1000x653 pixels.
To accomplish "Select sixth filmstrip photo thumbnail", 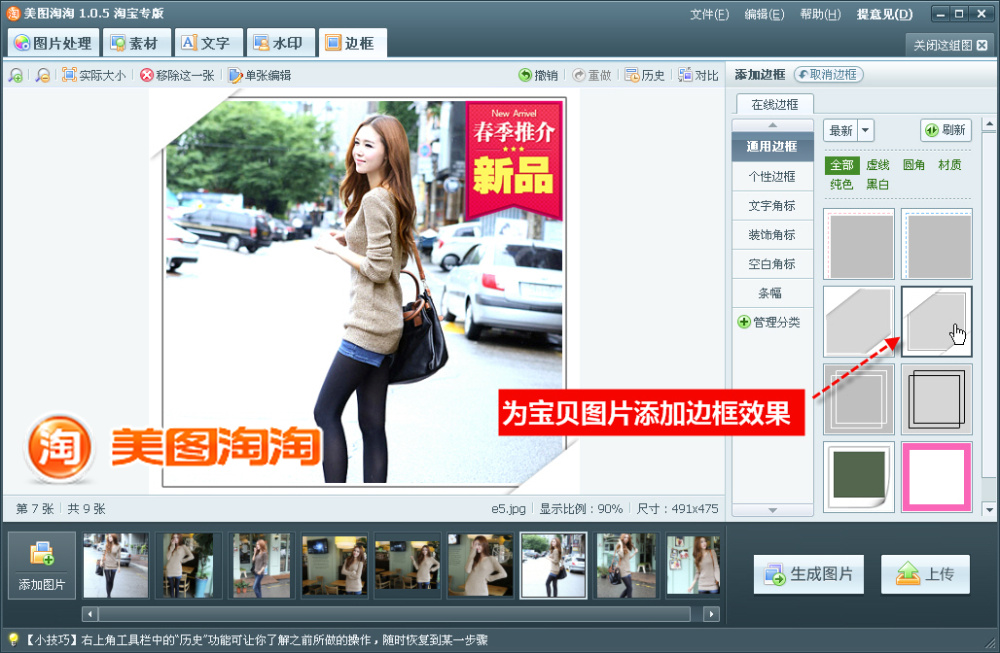I will tap(480, 566).
